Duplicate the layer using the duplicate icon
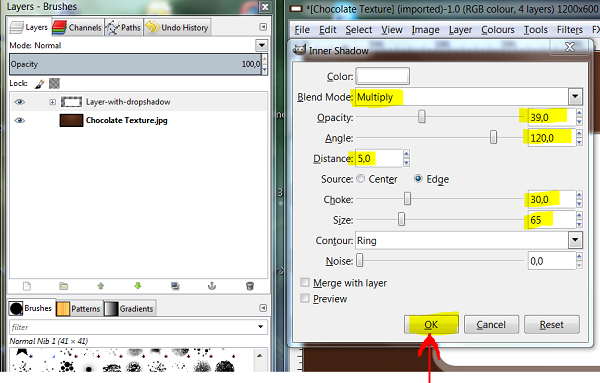The height and width of the screenshot is (383, 600). click(x=175, y=286)
